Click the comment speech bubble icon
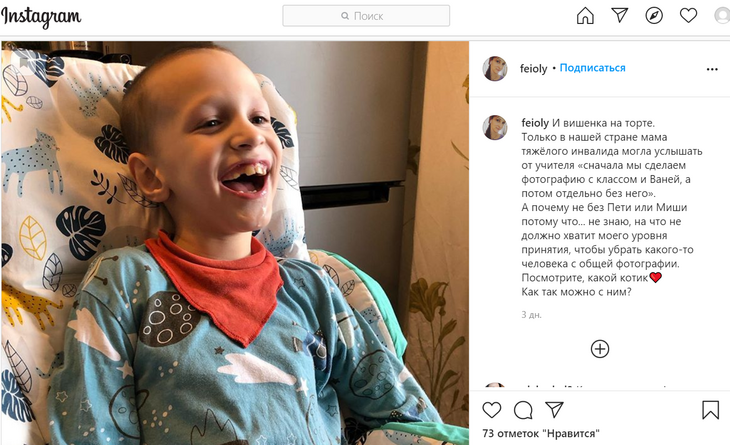Viewport: 730px width, 445px height. tap(523, 410)
